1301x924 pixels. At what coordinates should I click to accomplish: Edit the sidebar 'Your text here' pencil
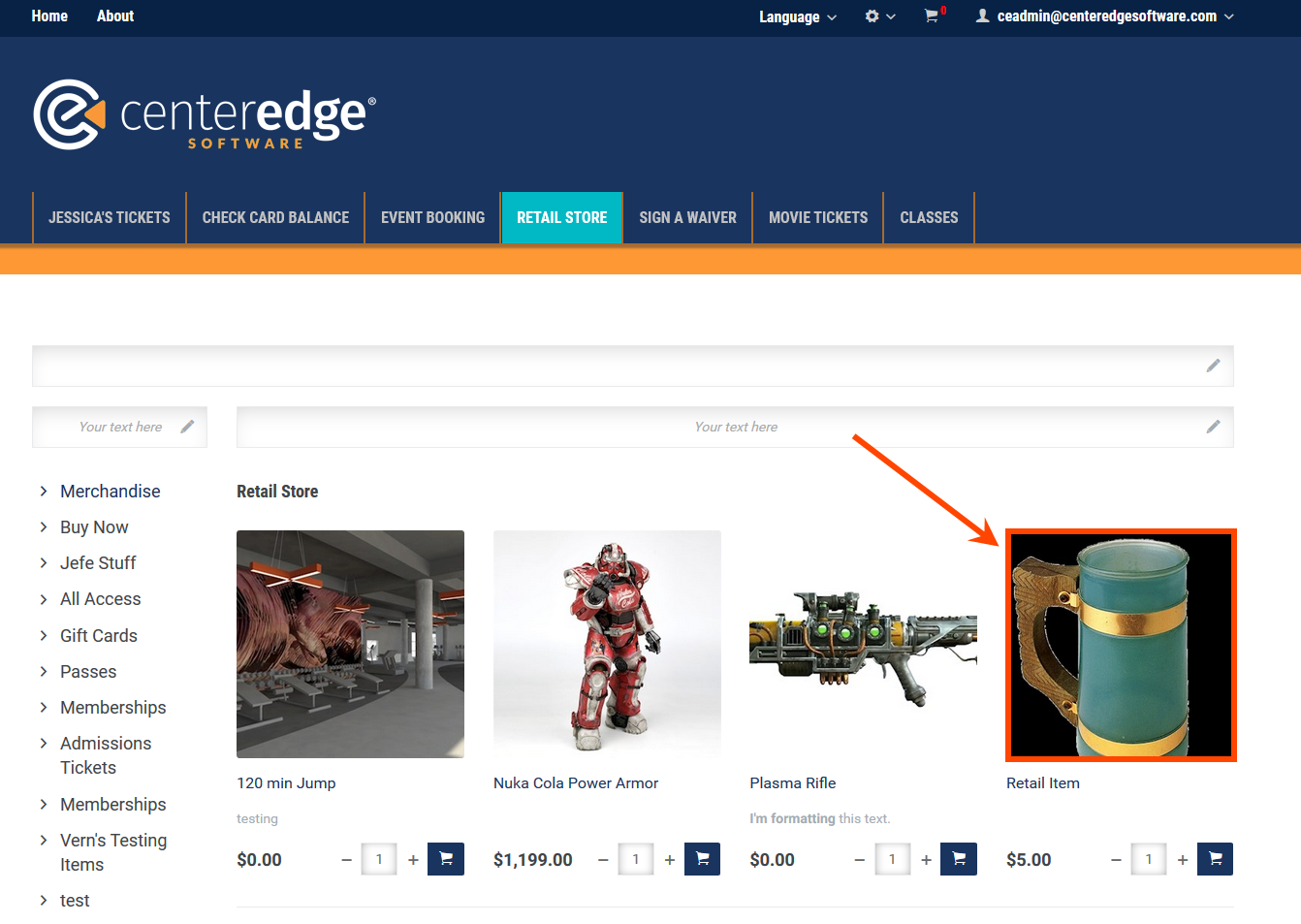pyautogui.click(x=187, y=427)
